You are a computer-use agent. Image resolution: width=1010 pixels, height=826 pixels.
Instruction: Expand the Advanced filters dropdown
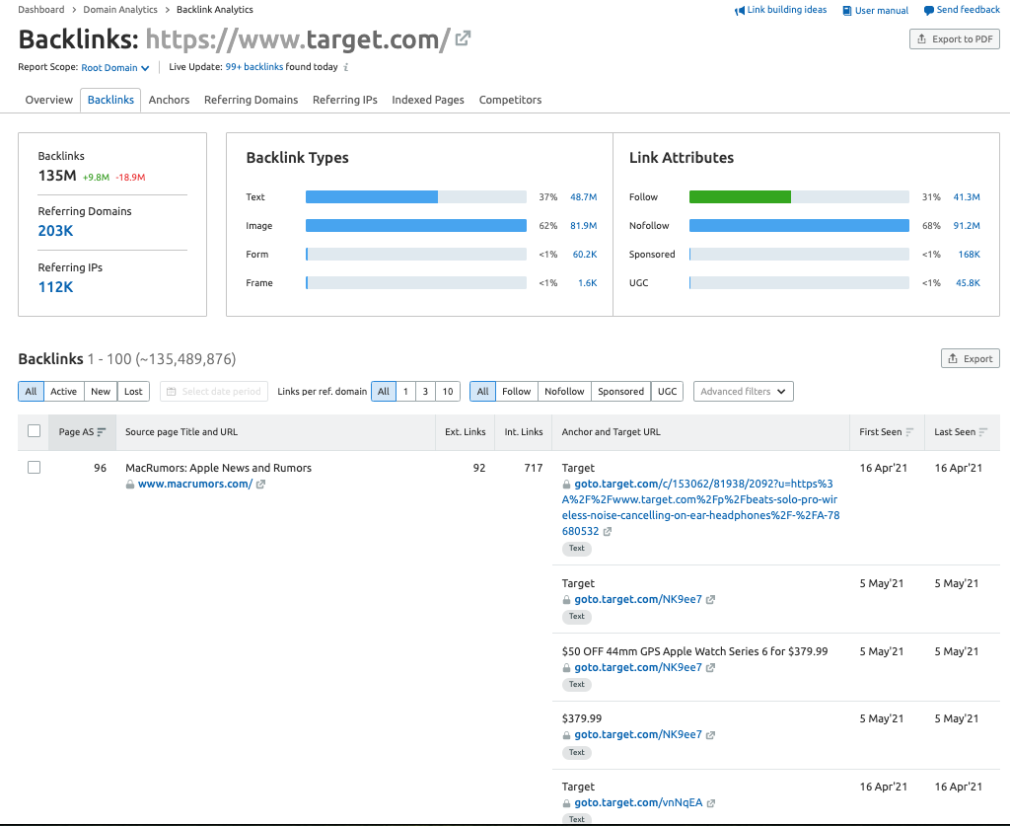[743, 391]
